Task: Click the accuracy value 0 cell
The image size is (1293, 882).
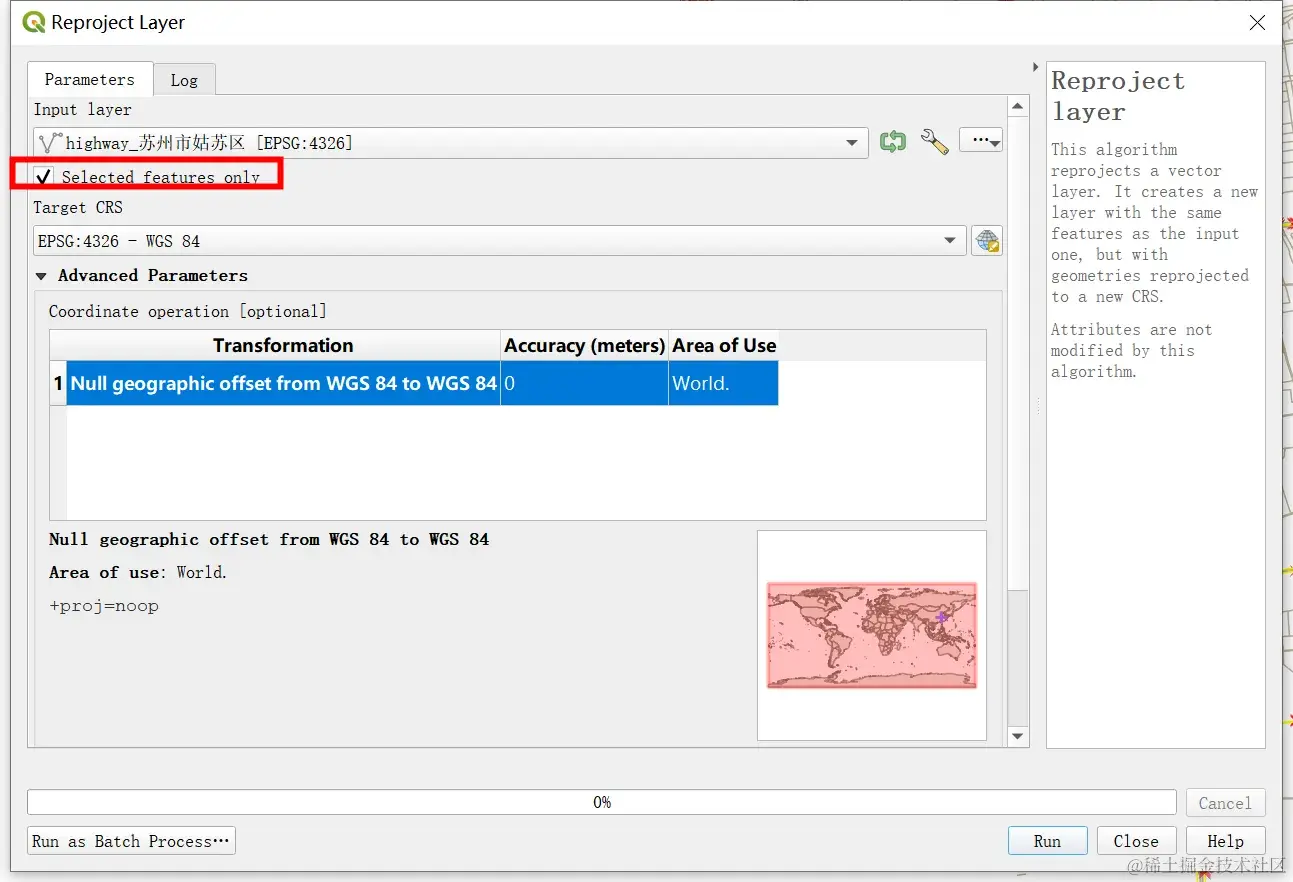Action: 584,383
